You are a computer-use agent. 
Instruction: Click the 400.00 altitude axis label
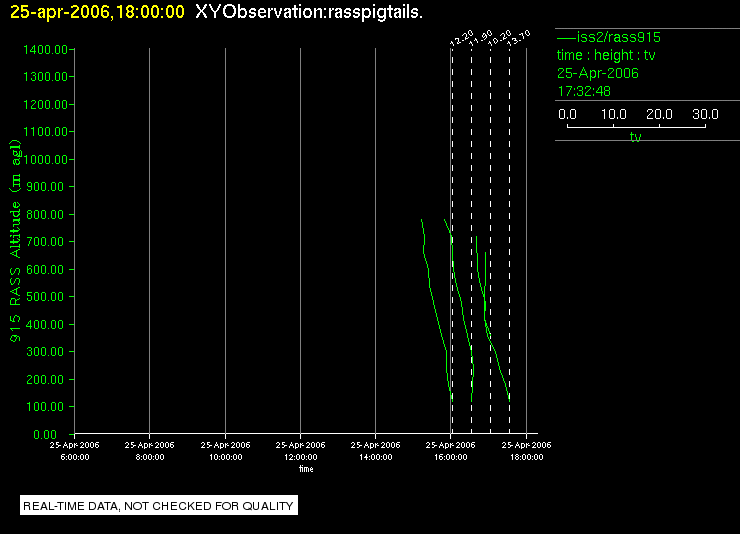pyautogui.click(x=45, y=325)
